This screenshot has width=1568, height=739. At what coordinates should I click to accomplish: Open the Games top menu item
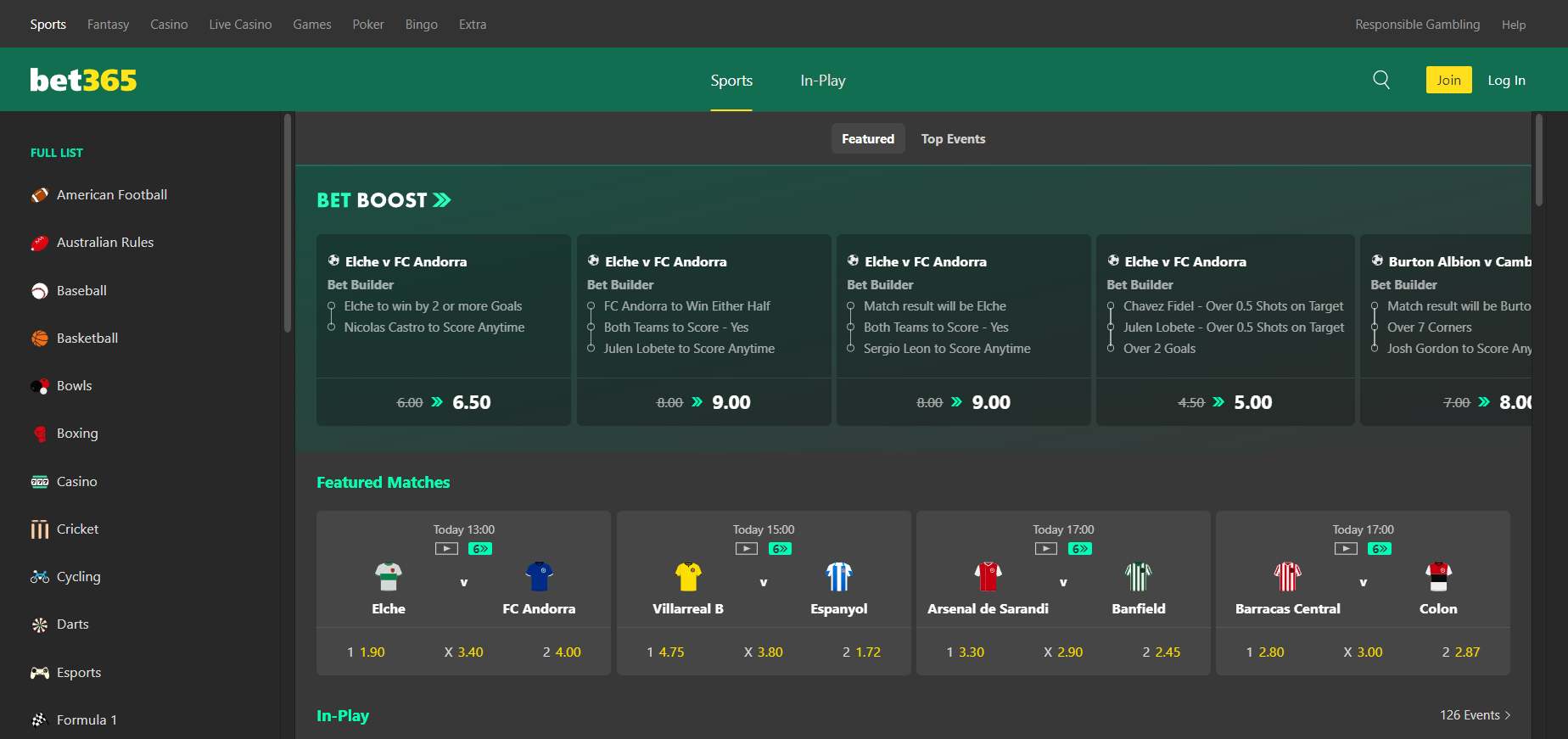[312, 25]
